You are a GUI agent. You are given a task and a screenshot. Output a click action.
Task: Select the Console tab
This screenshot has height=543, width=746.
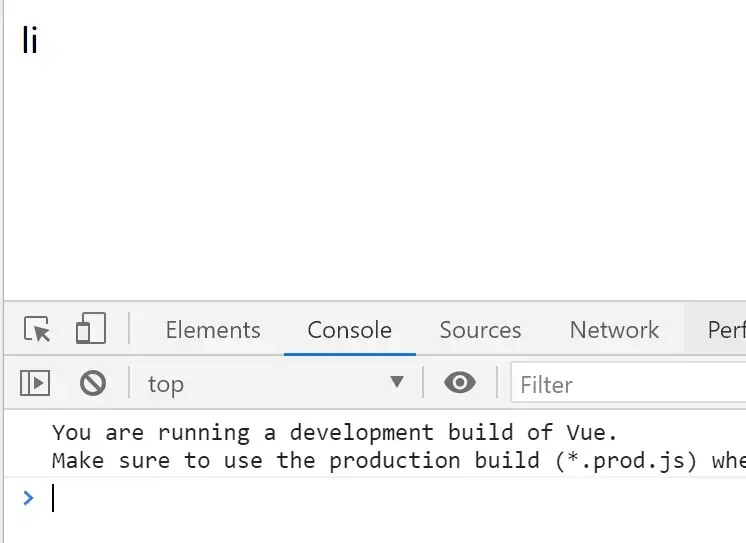click(350, 330)
